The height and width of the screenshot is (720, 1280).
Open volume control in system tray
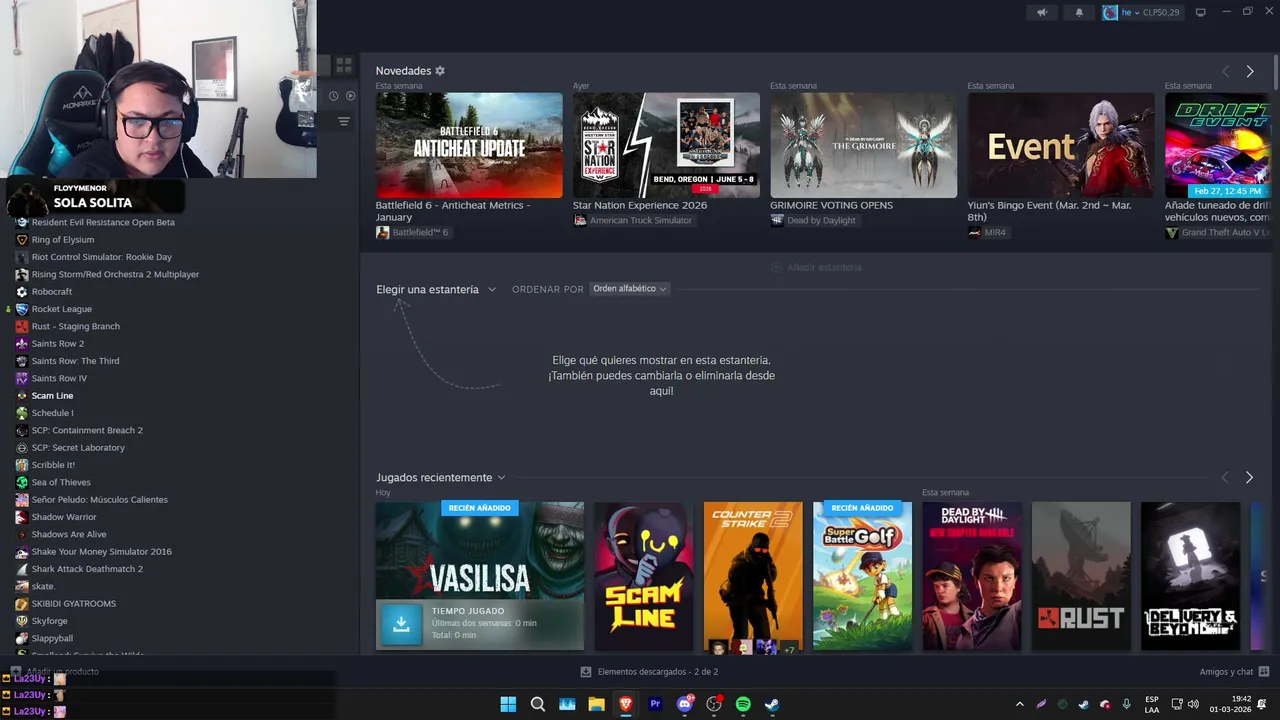(x=1193, y=704)
